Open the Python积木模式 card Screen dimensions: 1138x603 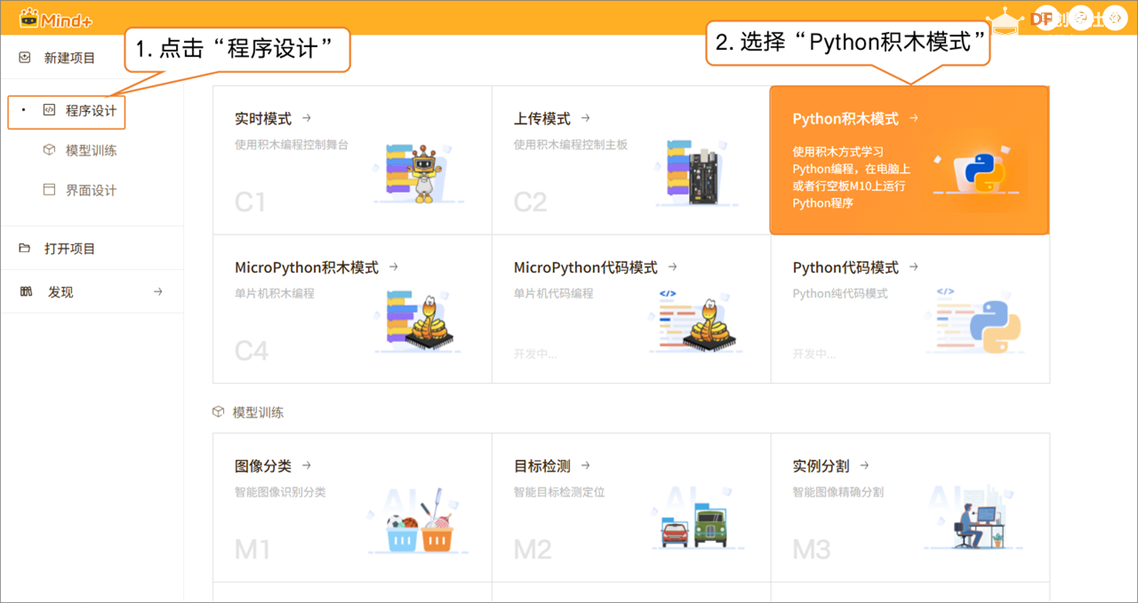pyautogui.click(x=909, y=160)
